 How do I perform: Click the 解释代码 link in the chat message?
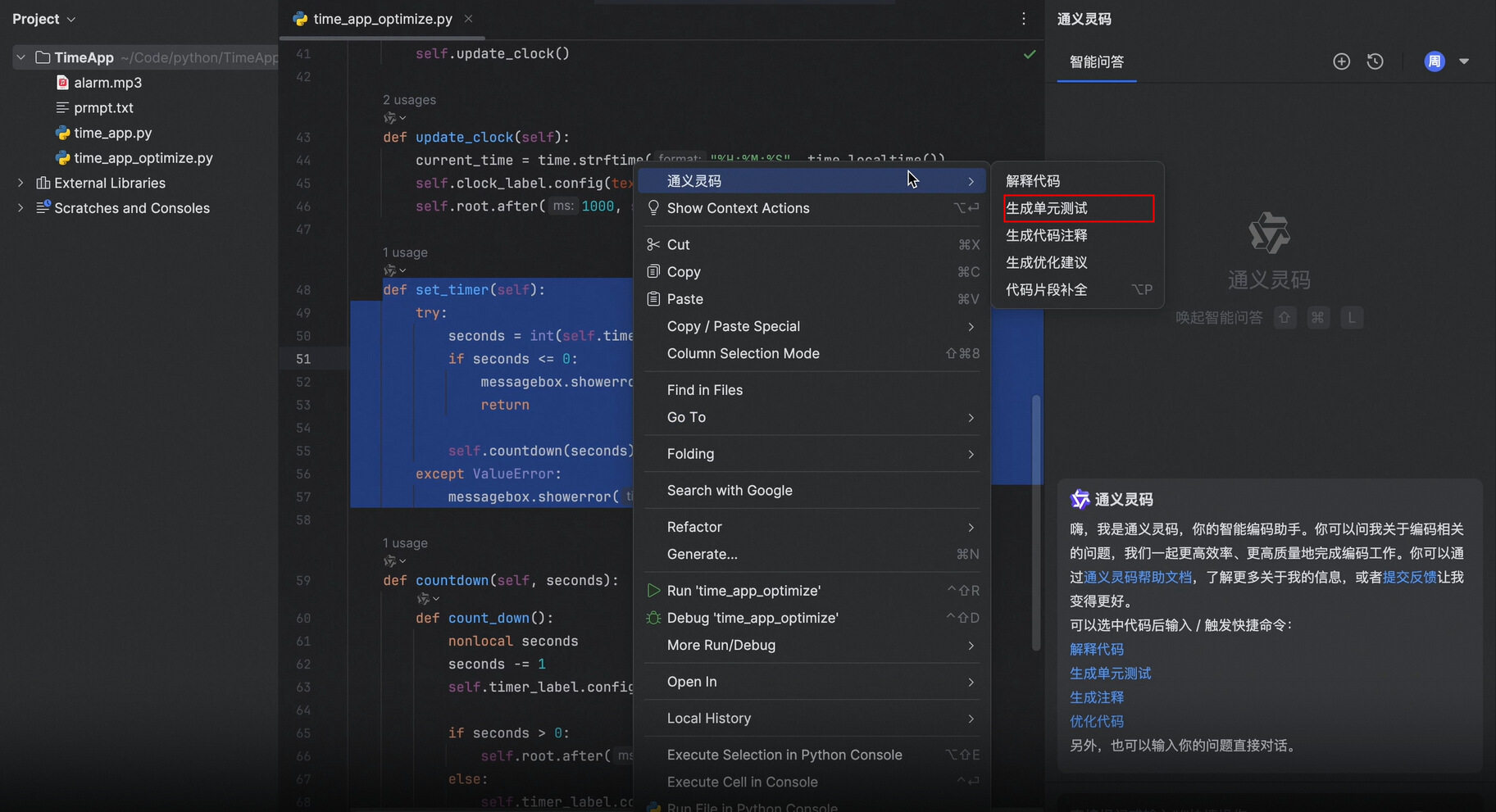tap(1097, 649)
